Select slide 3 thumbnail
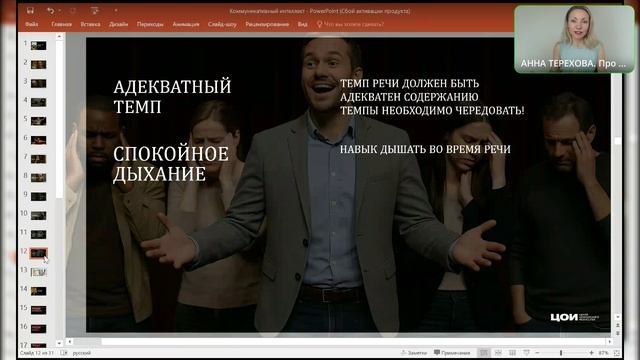This screenshot has height=360, width=640. (38, 83)
